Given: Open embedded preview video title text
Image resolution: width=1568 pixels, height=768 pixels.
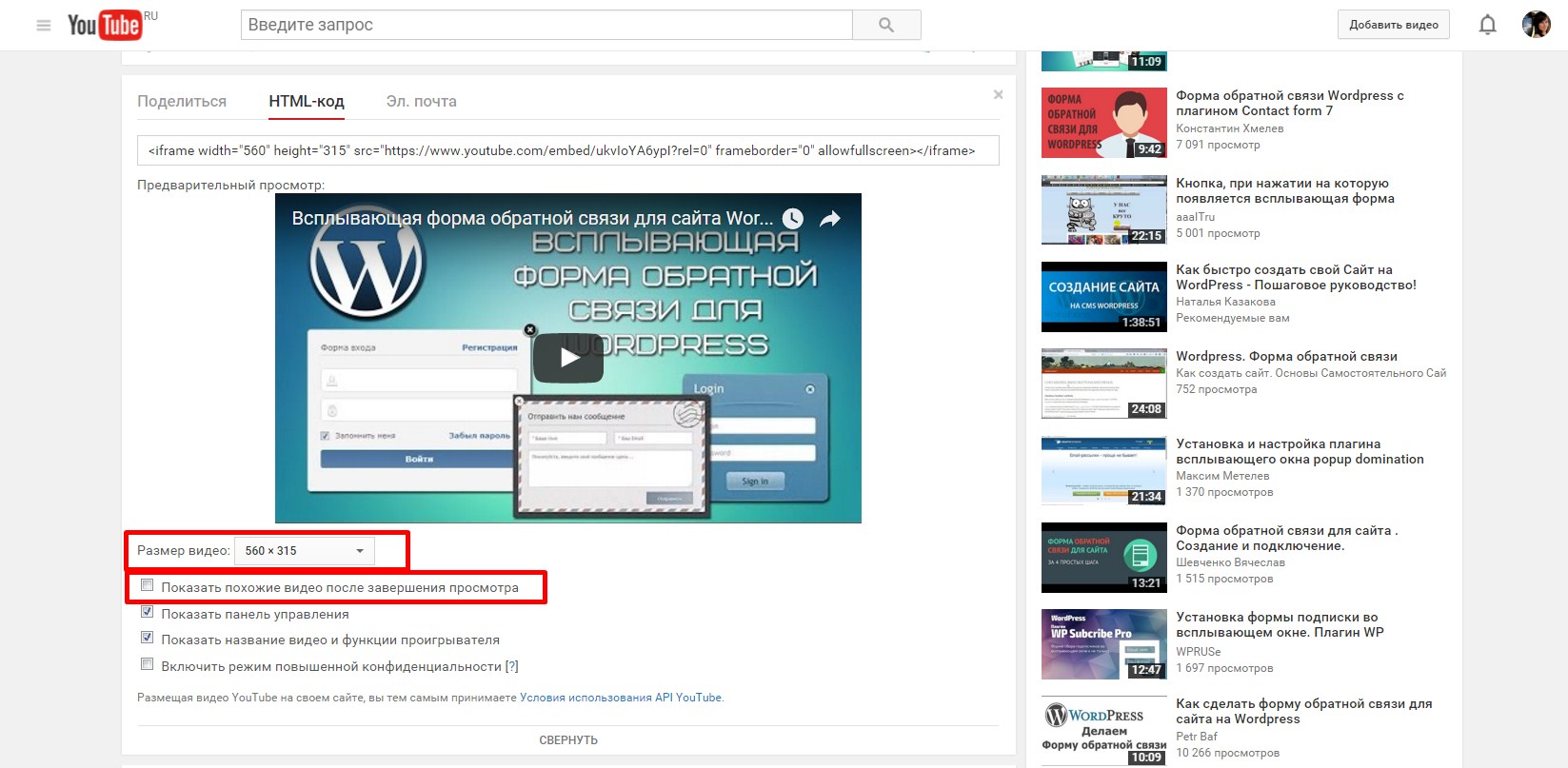Looking at the screenshot, I should 532,218.
